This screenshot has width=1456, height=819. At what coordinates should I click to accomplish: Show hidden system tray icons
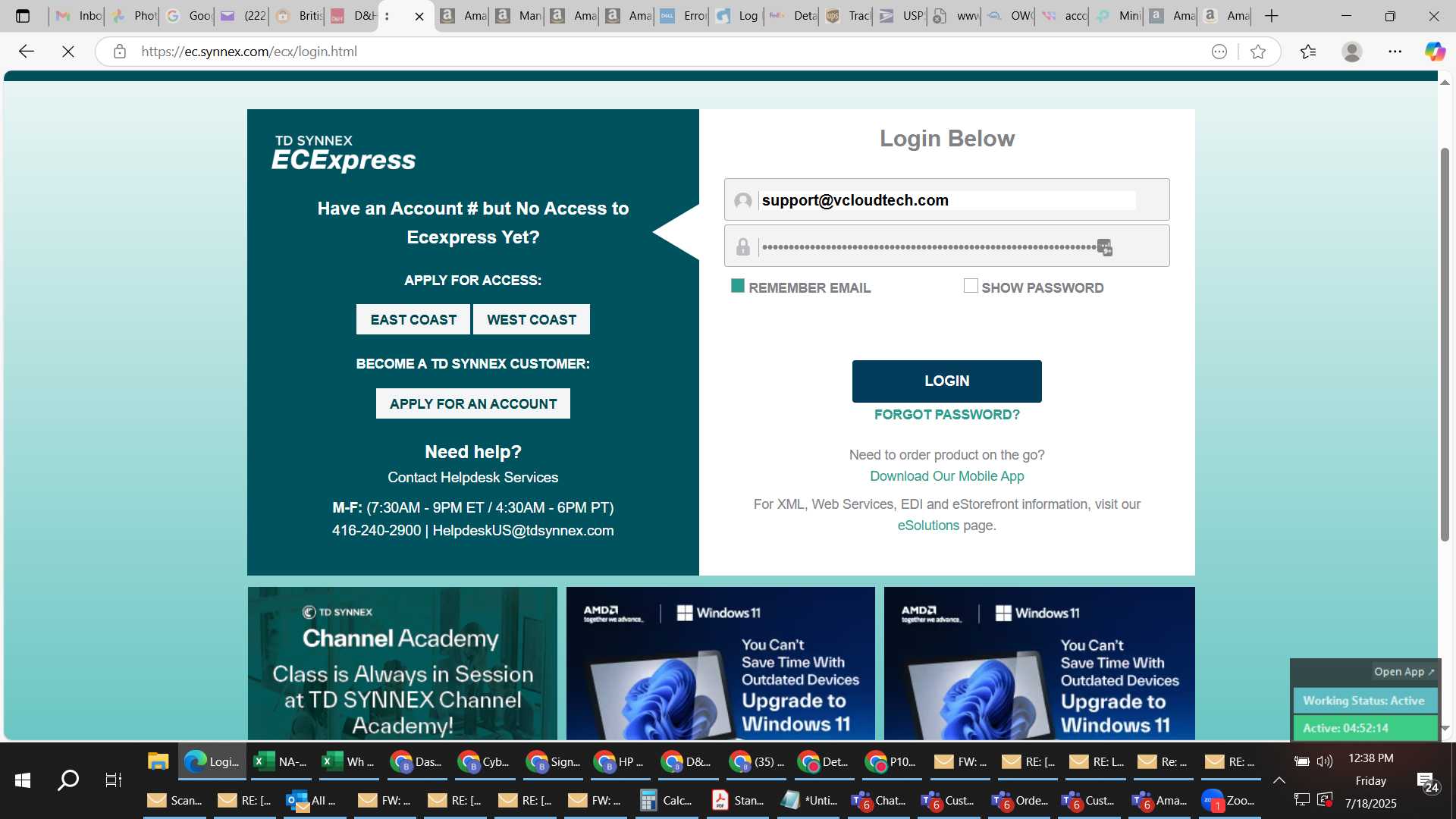point(1279,780)
